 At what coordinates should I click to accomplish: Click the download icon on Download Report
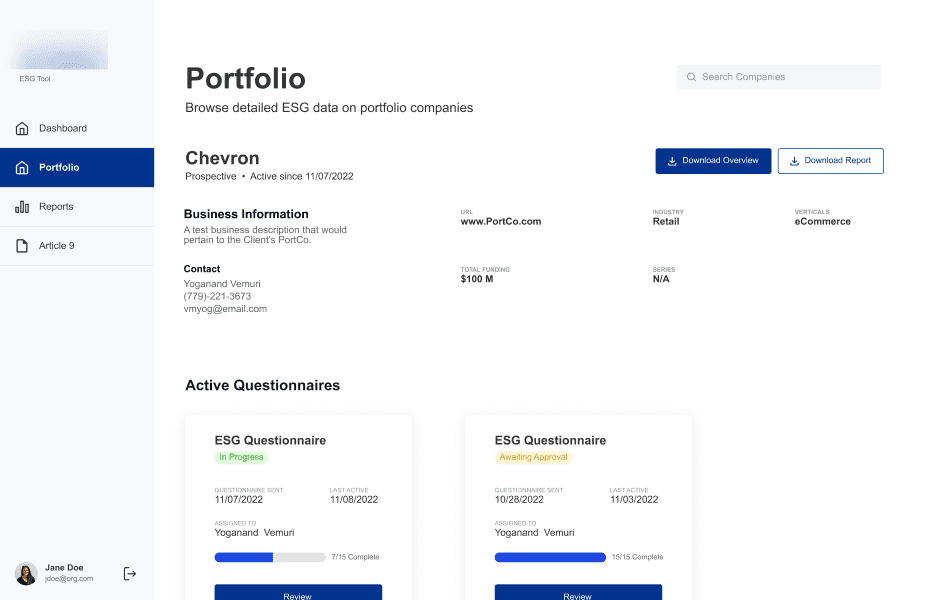(x=794, y=161)
